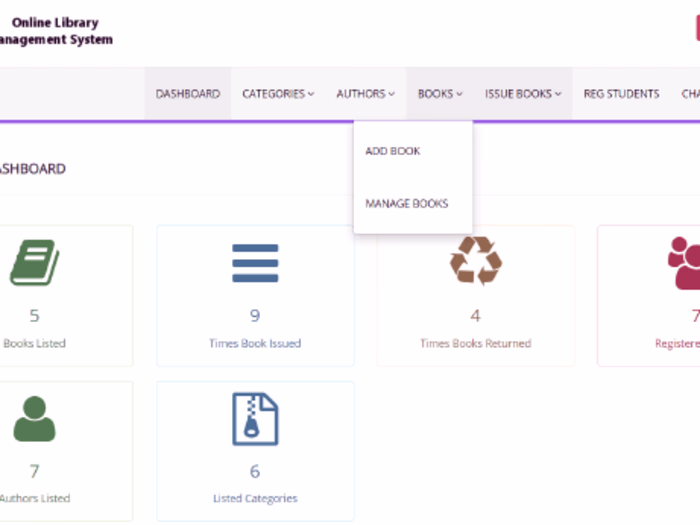Image resolution: width=700 pixels, height=525 pixels.
Task: Click the Times Books Returned label
Action: click(x=475, y=343)
